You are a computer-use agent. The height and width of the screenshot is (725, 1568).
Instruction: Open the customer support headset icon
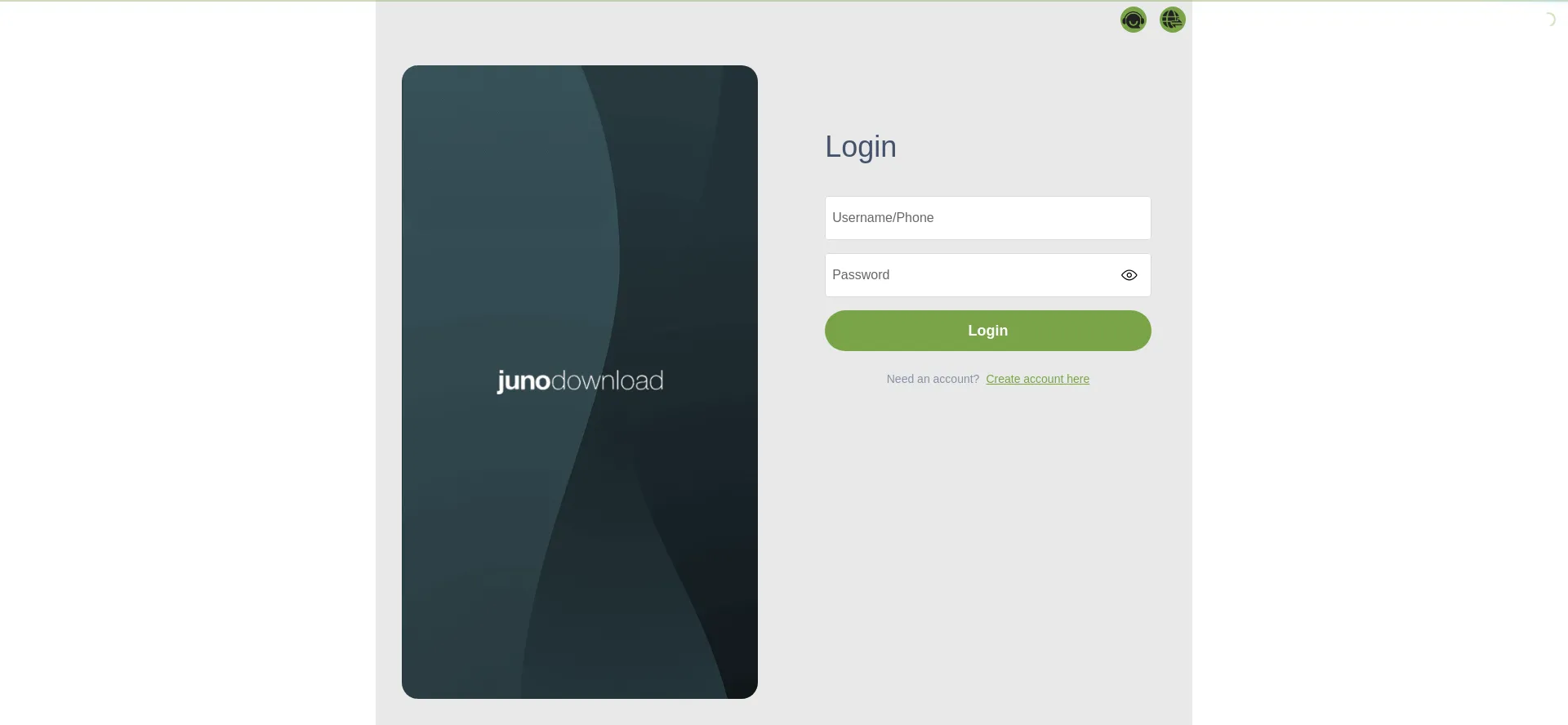(x=1134, y=20)
